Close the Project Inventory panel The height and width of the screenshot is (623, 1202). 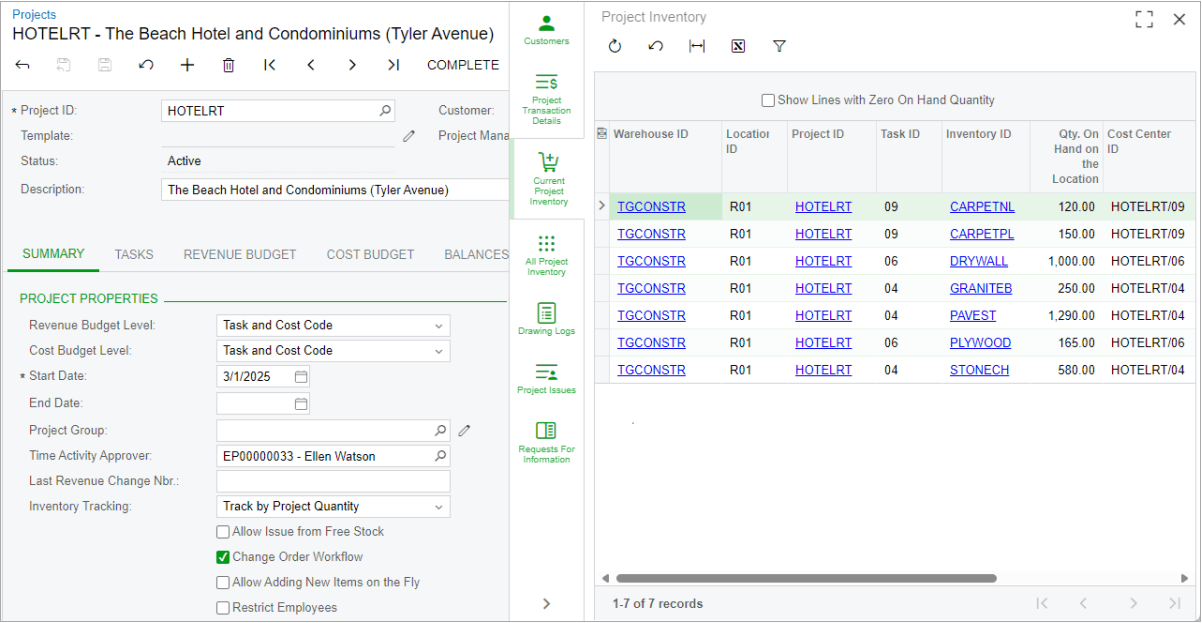(1179, 19)
